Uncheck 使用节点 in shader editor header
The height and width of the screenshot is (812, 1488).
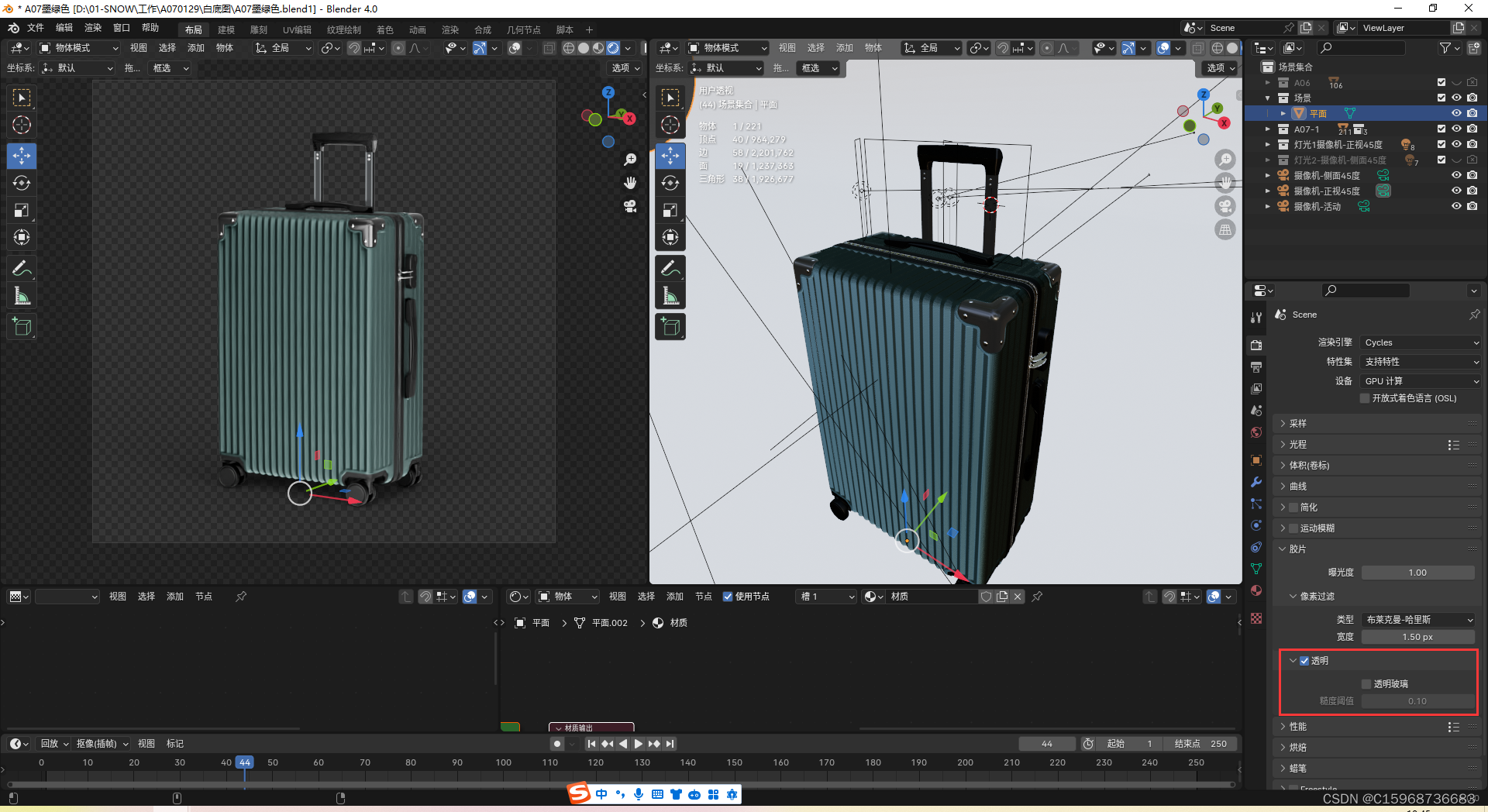[x=728, y=597]
